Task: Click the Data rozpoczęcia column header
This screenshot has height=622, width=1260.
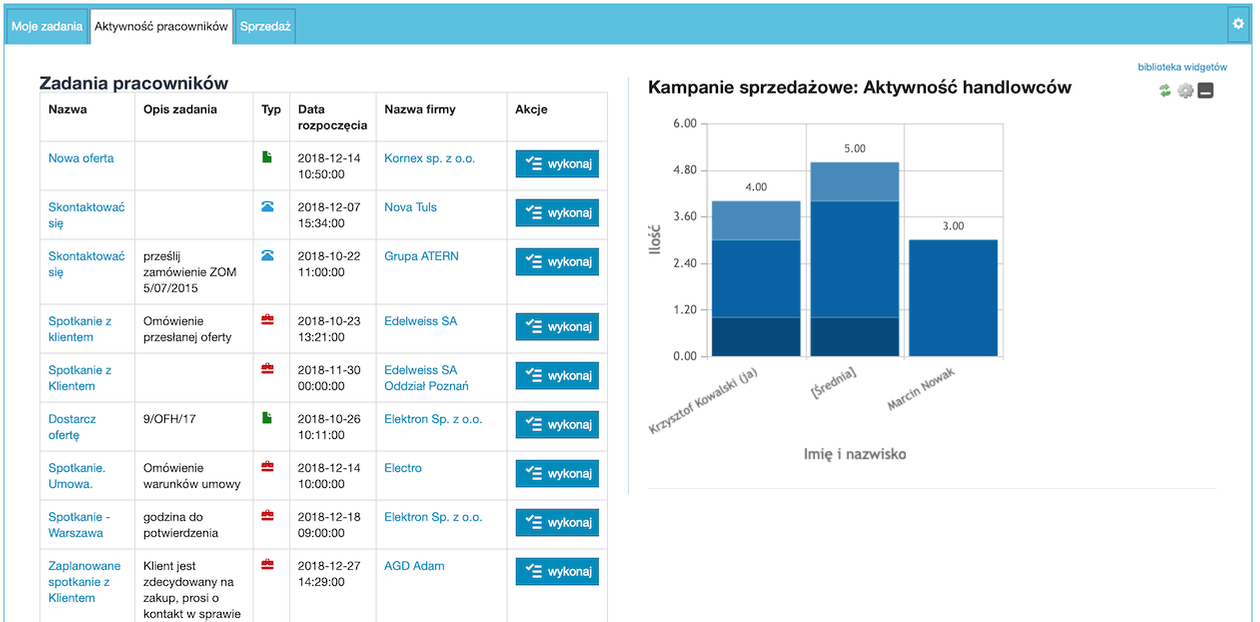Action: 332,117
